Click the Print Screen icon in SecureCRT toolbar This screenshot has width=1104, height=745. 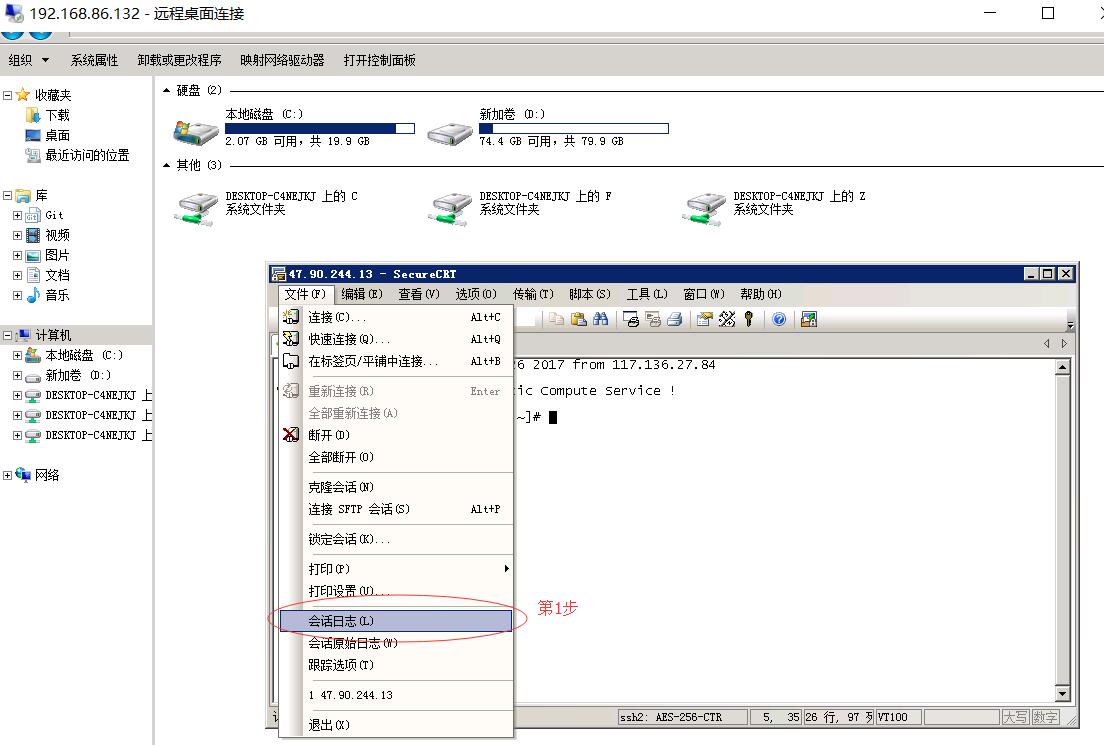click(632, 320)
